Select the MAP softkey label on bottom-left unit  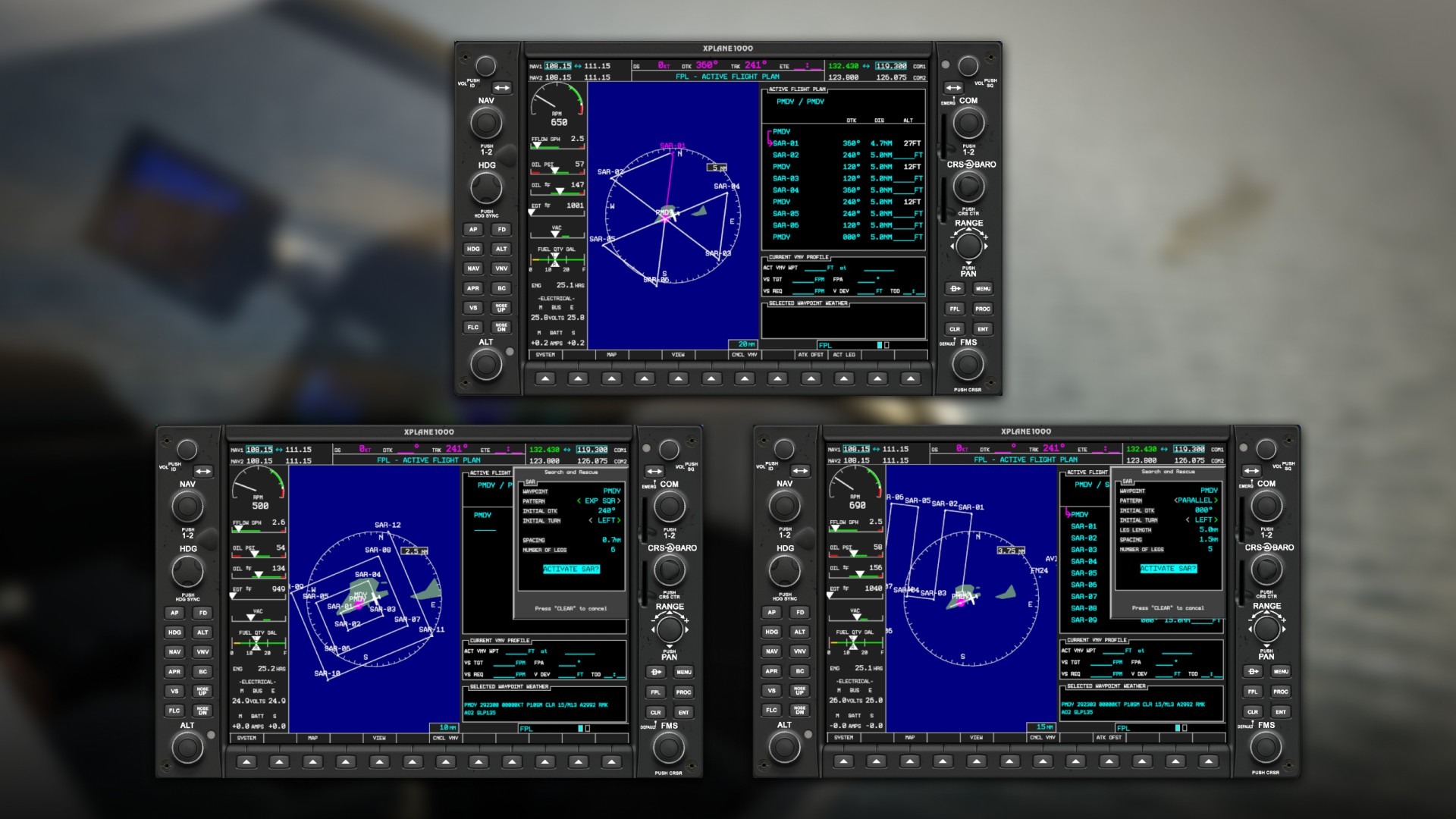pyautogui.click(x=312, y=738)
